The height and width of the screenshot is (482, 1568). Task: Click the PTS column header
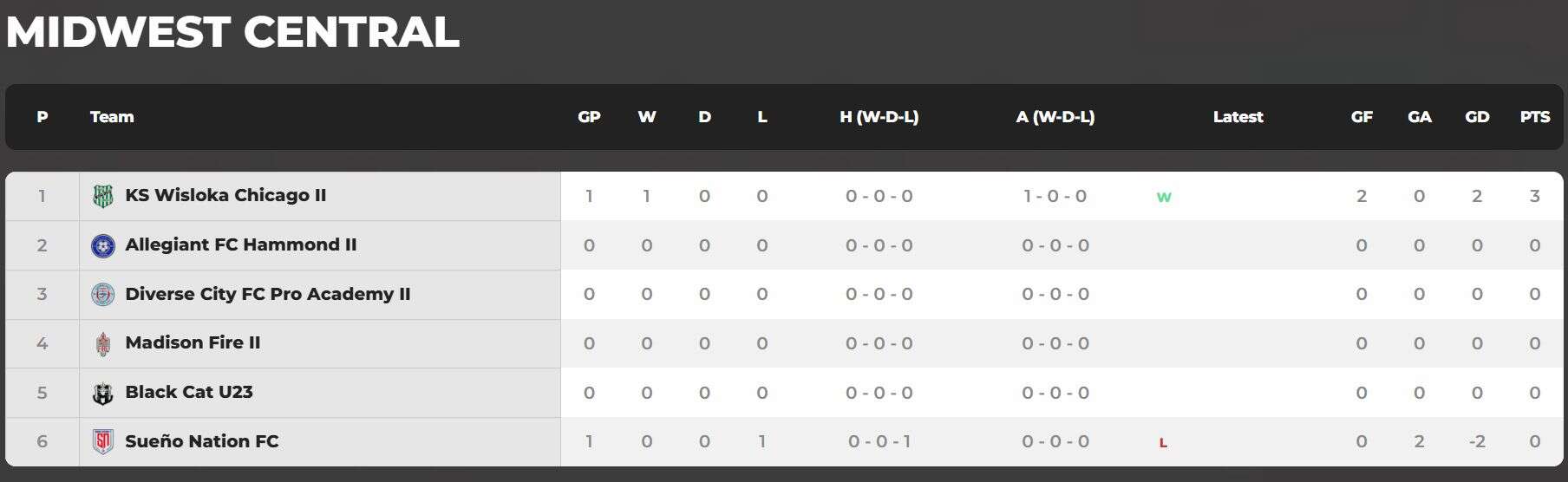[1534, 117]
